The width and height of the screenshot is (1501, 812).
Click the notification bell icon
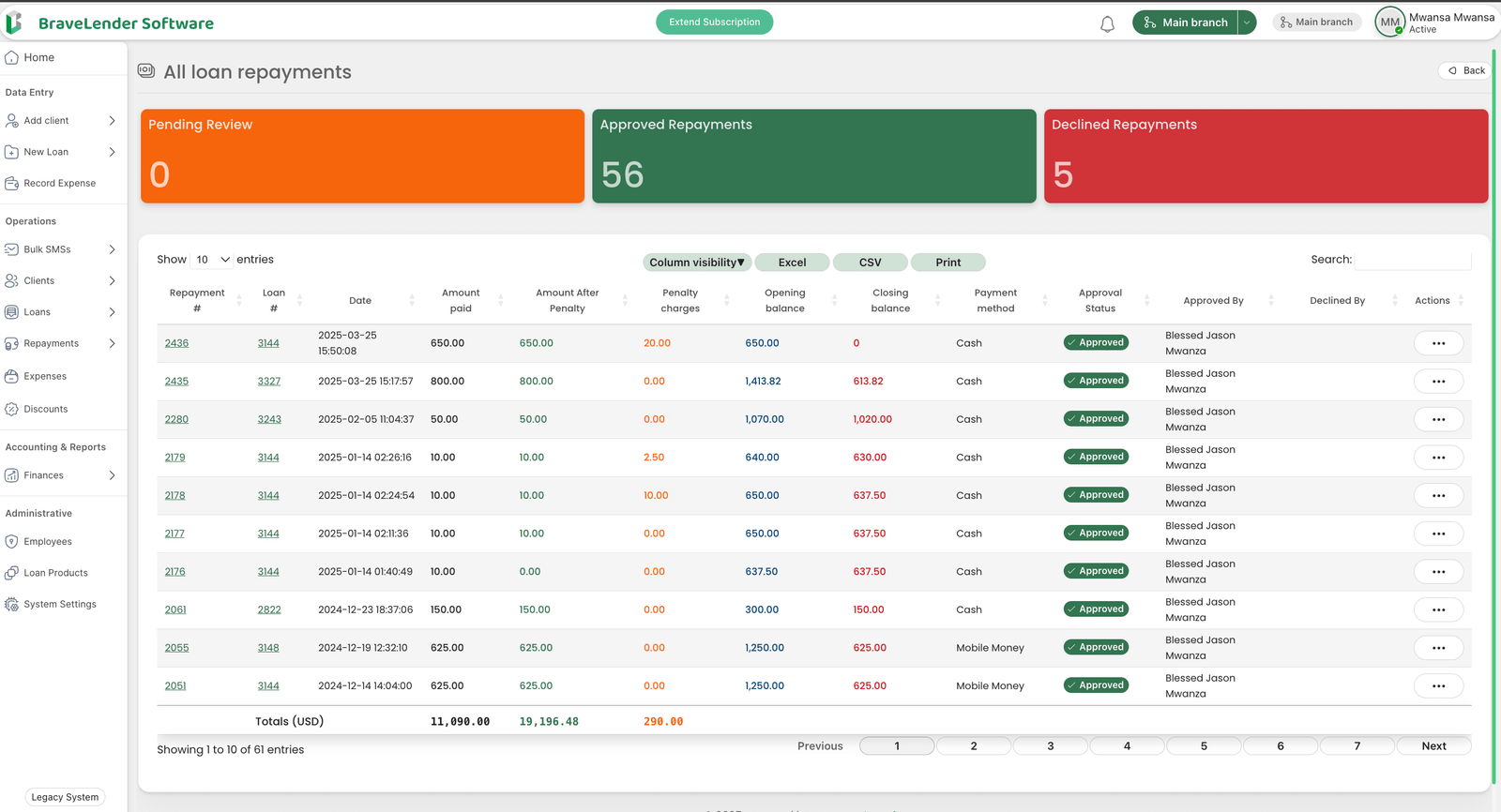click(1107, 24)
